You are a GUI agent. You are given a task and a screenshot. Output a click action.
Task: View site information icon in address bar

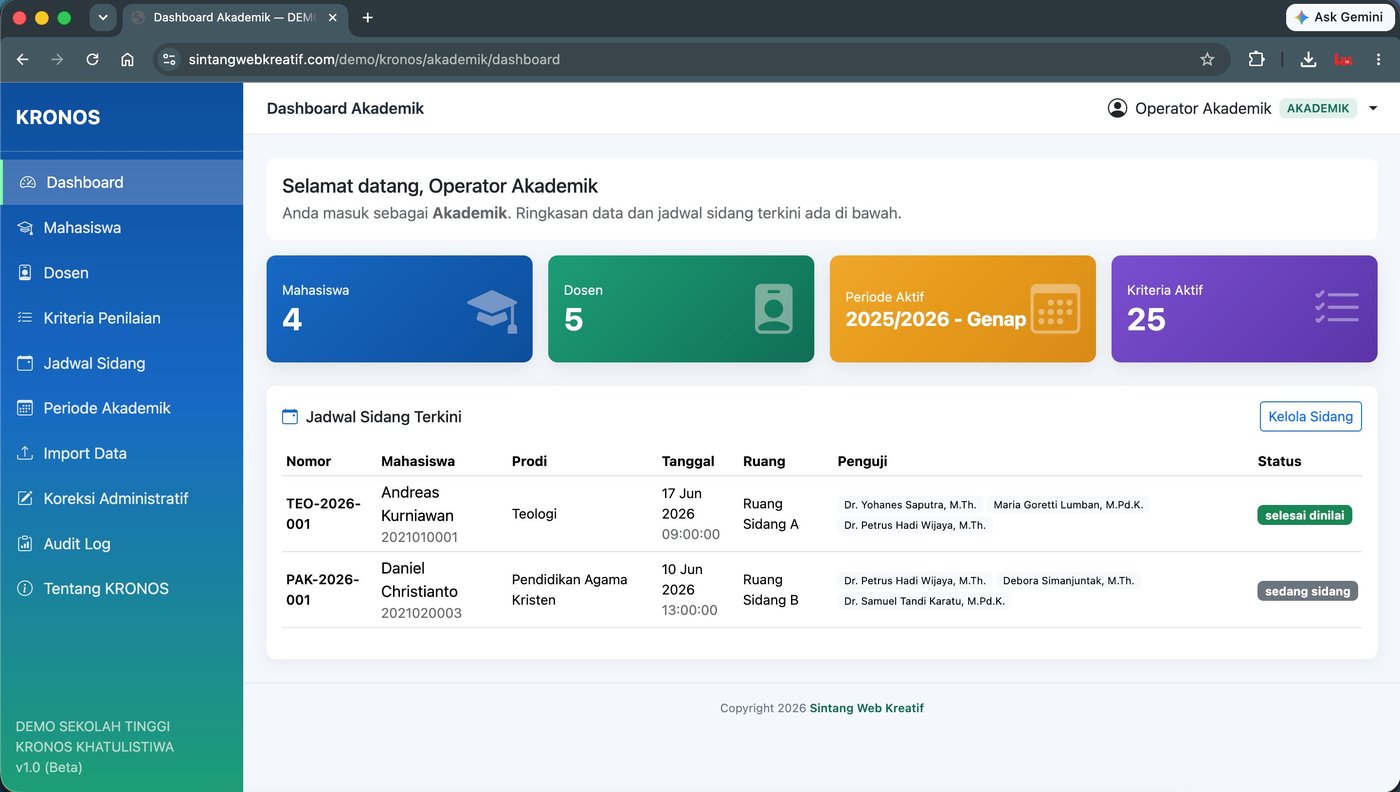coord(169,59)
